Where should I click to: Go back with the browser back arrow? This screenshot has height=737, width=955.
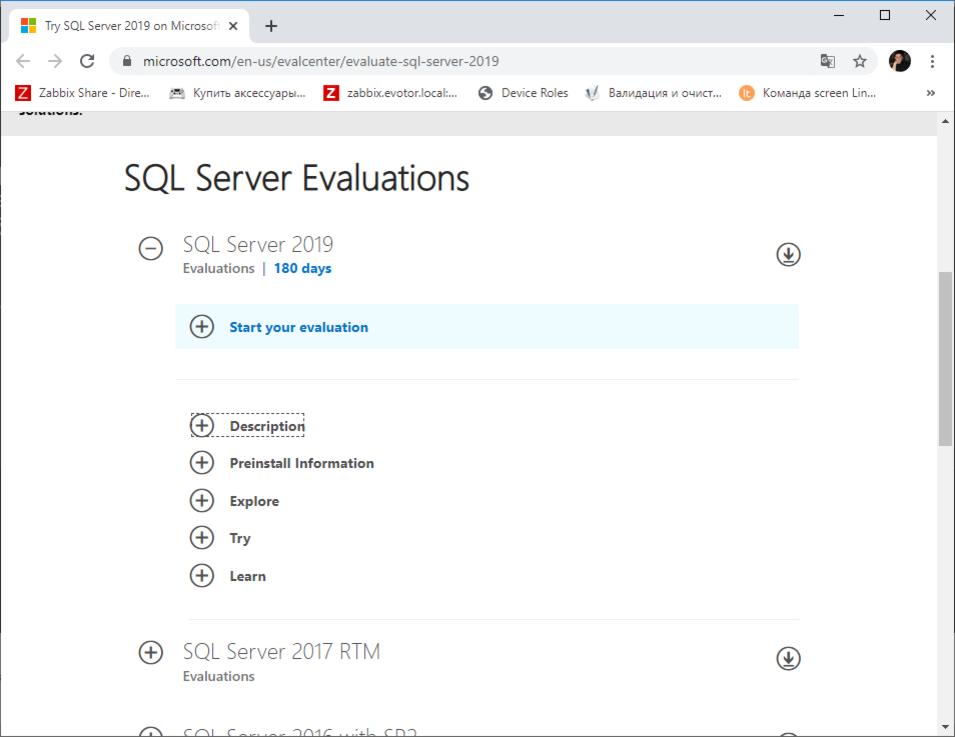23,61
